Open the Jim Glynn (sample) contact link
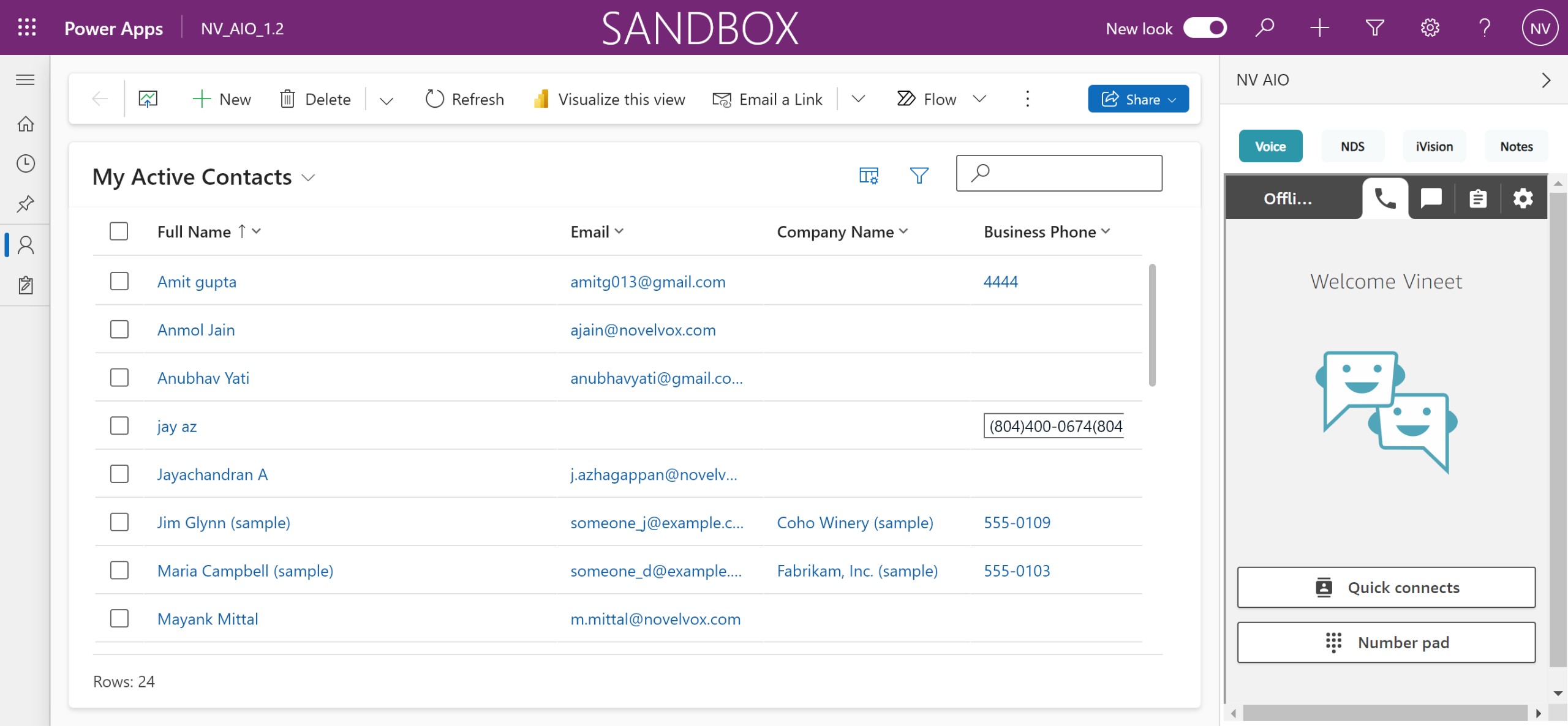 (224, 523)
